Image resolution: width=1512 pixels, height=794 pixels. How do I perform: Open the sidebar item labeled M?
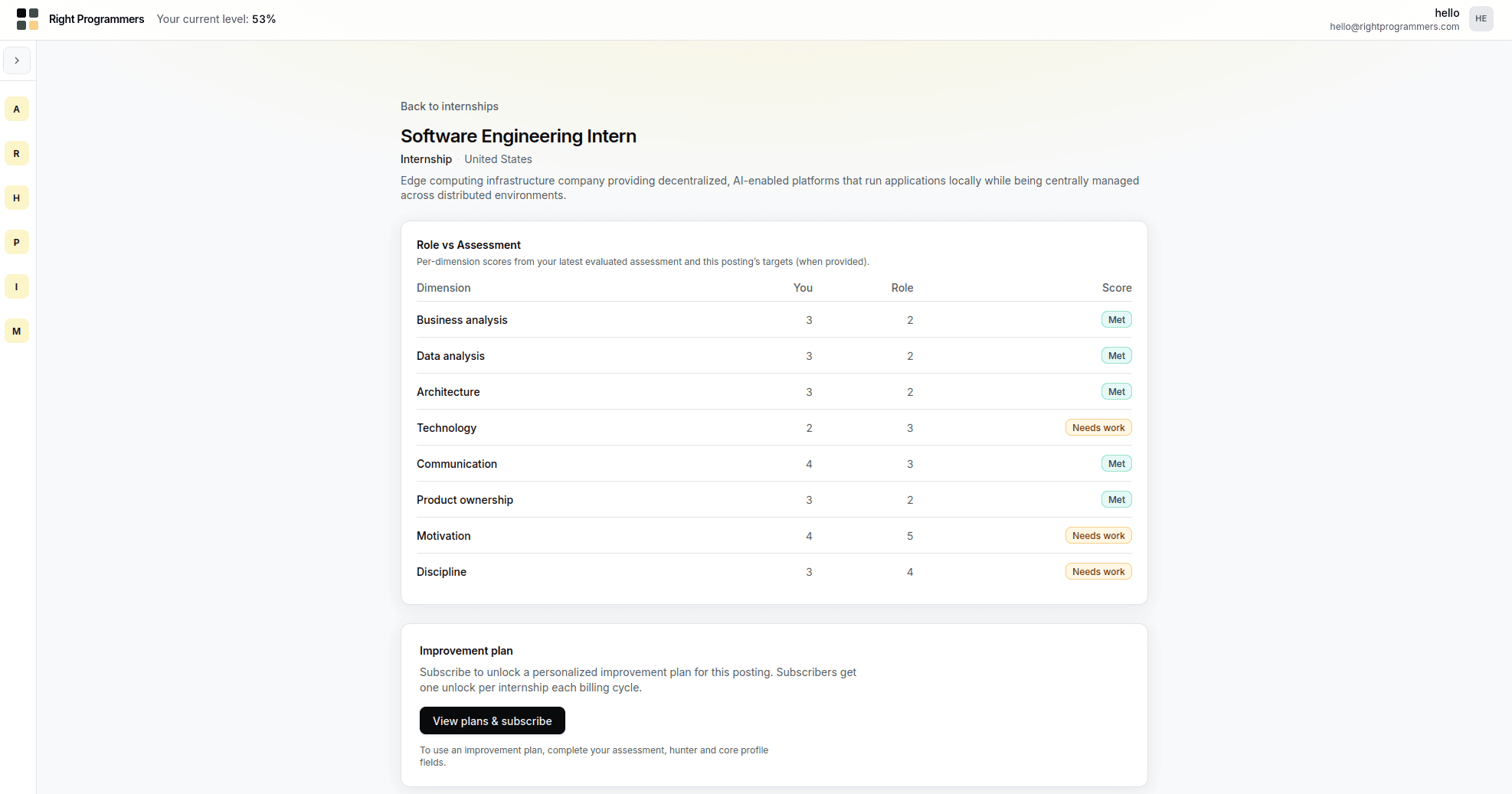pos(17,332)
